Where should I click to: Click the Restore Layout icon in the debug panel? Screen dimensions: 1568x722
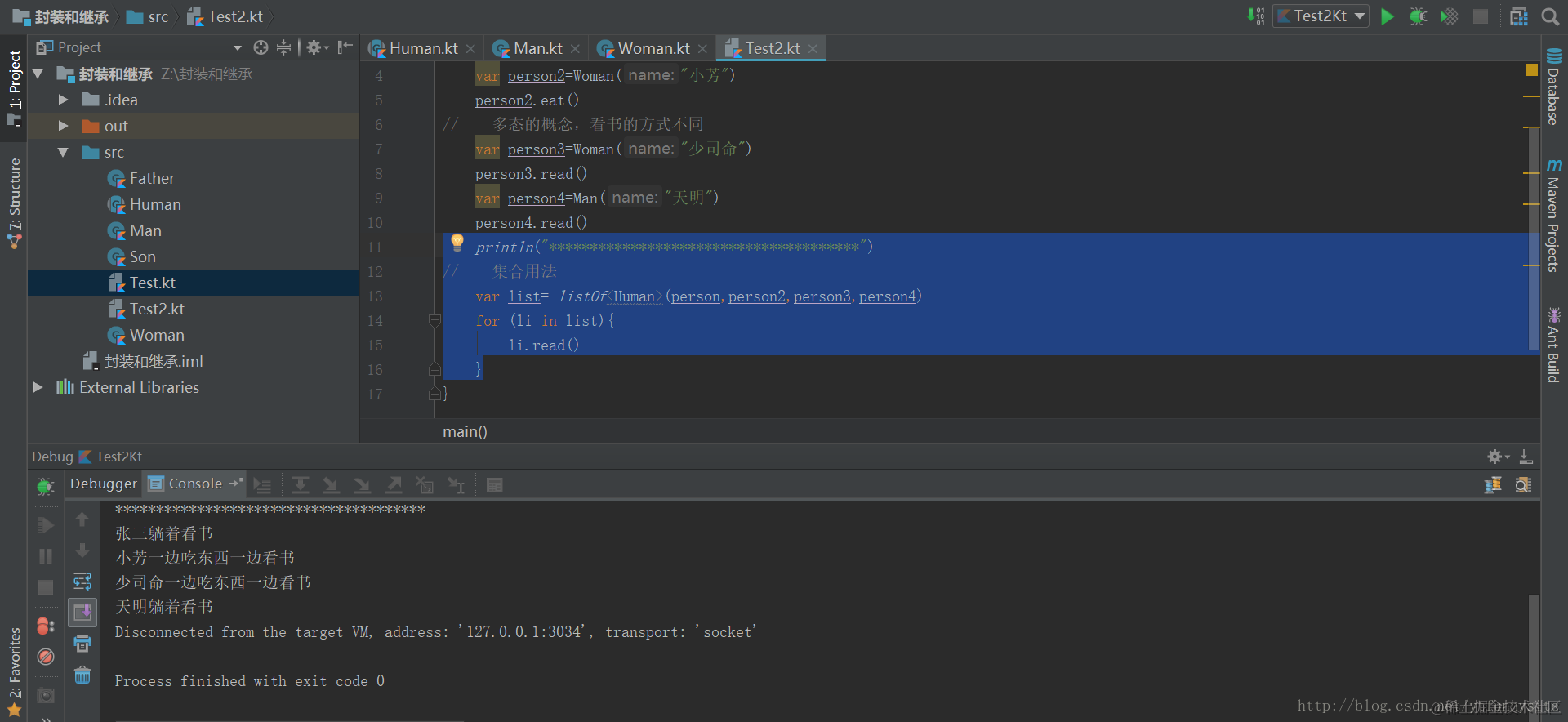tap(1493, 486)
